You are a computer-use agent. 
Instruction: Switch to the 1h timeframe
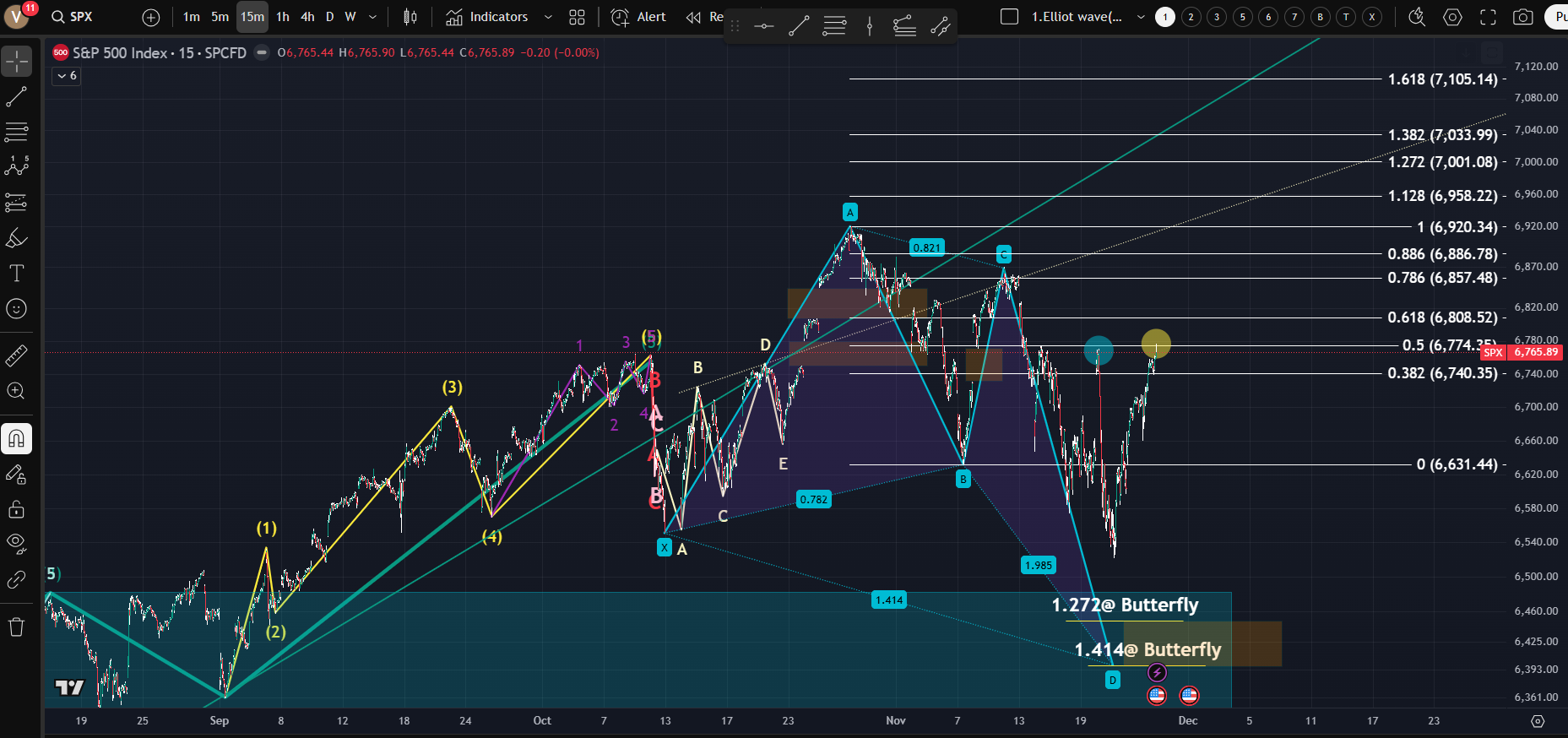point(283,17)
